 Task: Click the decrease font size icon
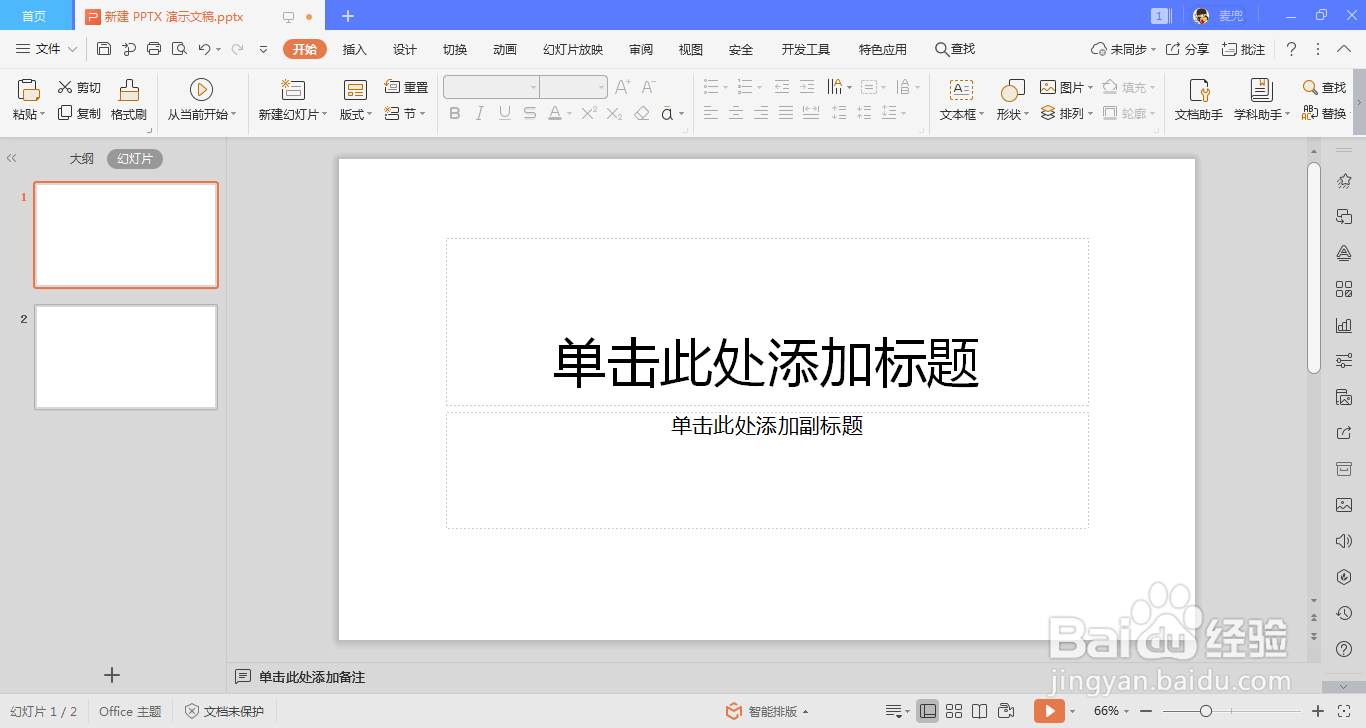coord(648,87)
